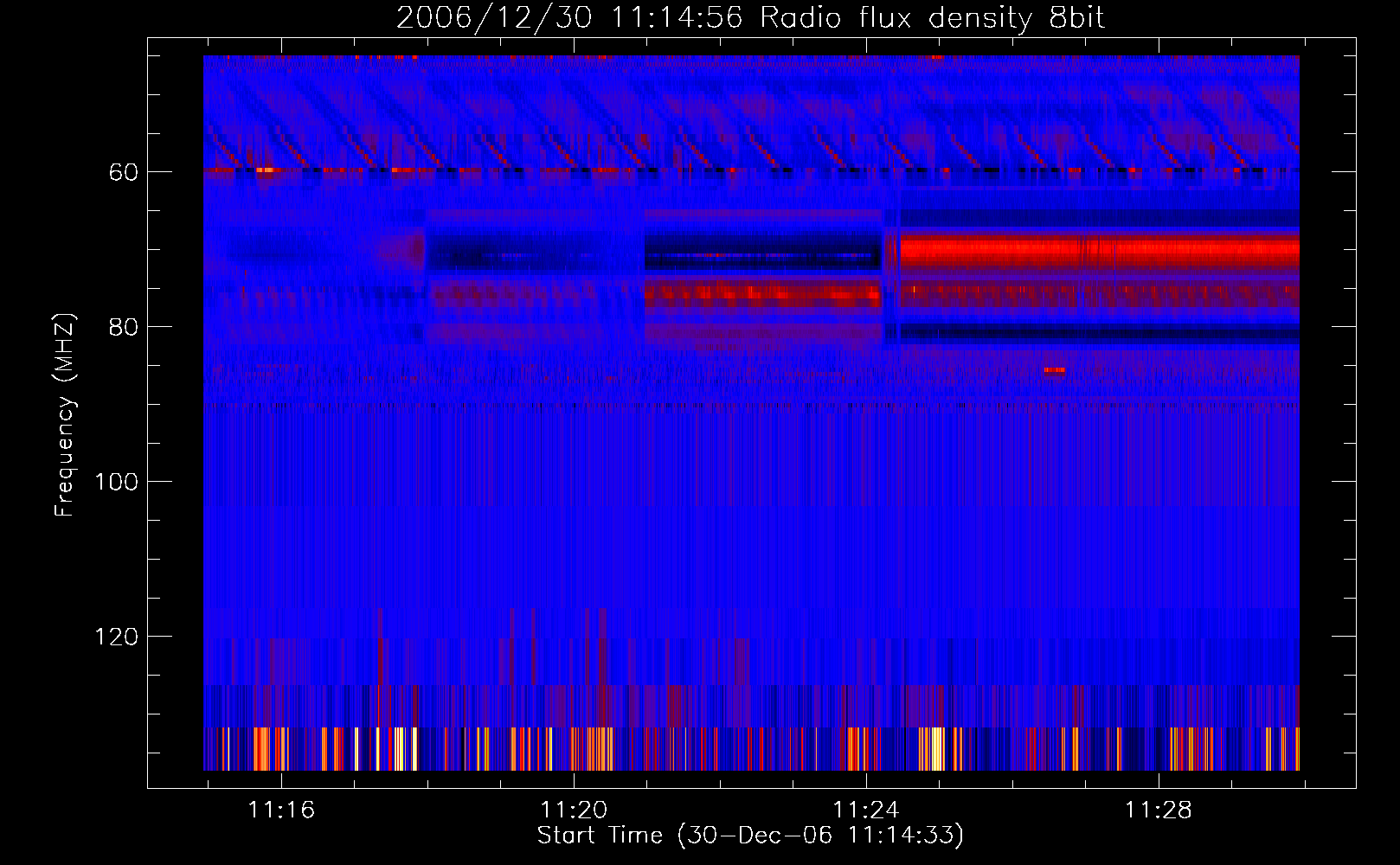
Task: Click the 60 frequency tick label
Action: pyautogui.click(x=123, y=172)
